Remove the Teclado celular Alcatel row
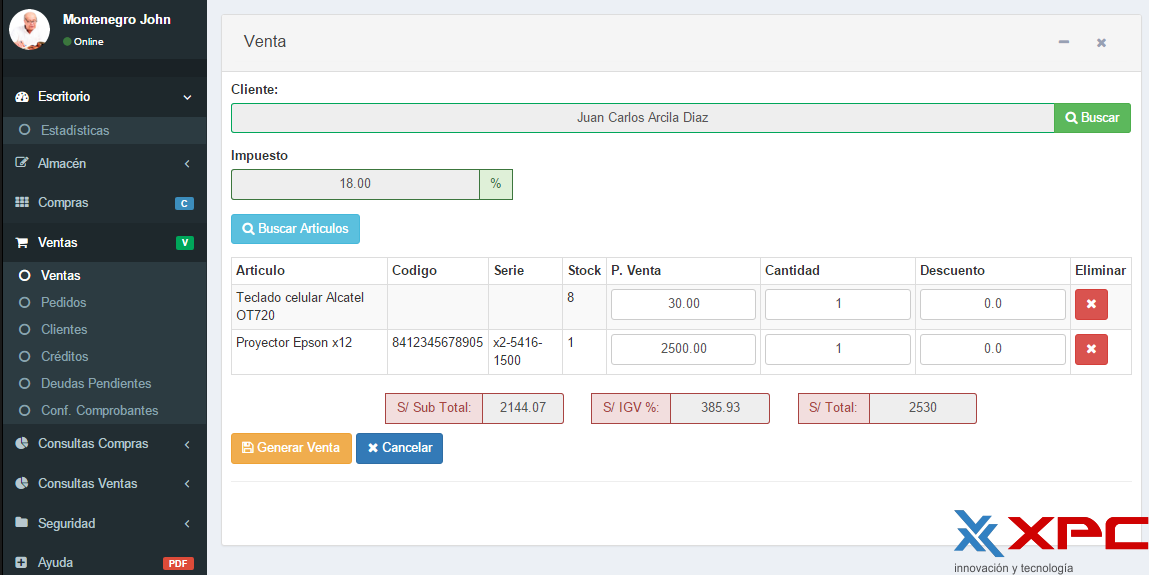 pyautogui.click(x=1091, y=304)
